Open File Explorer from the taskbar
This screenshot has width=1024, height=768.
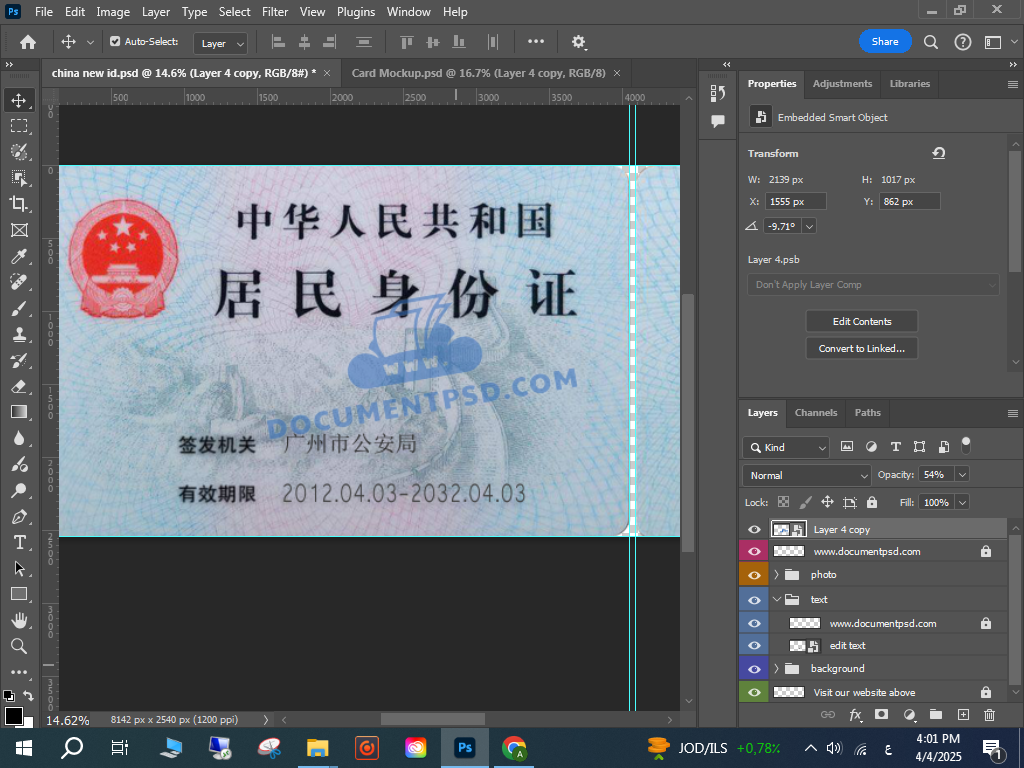click(x=317, y=748)
